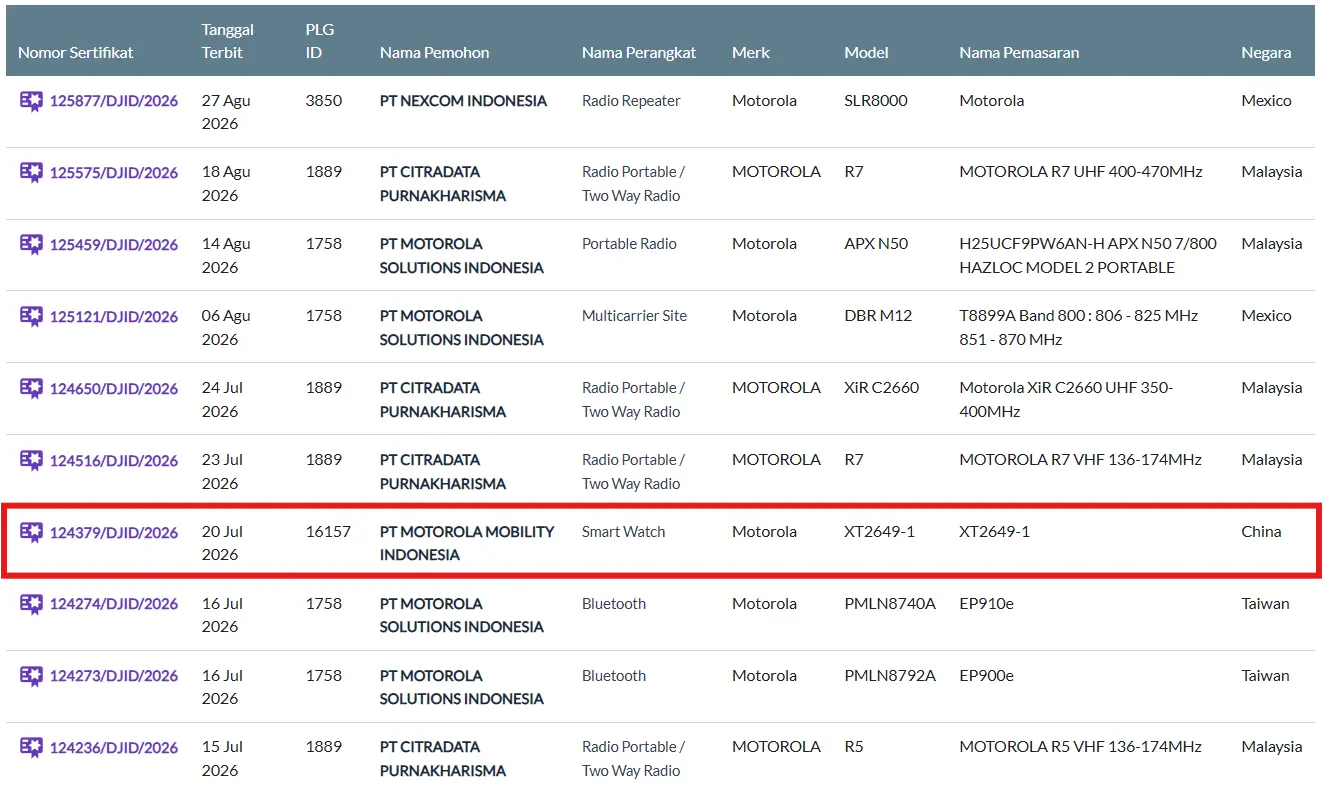
Task: Click certificate icon beside 125121/DJID/2026
Action: [31, 317]
